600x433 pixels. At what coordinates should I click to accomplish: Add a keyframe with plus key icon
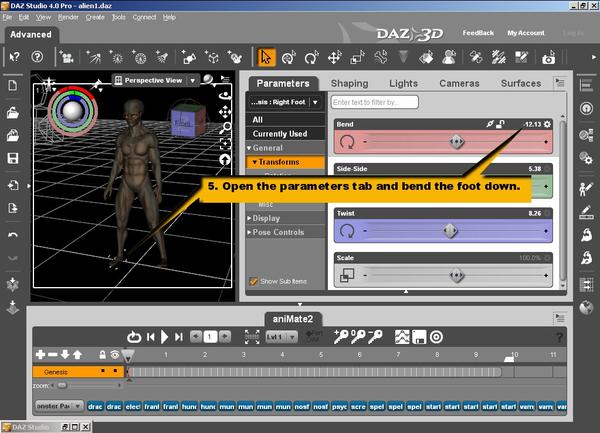tap(341, 337)
